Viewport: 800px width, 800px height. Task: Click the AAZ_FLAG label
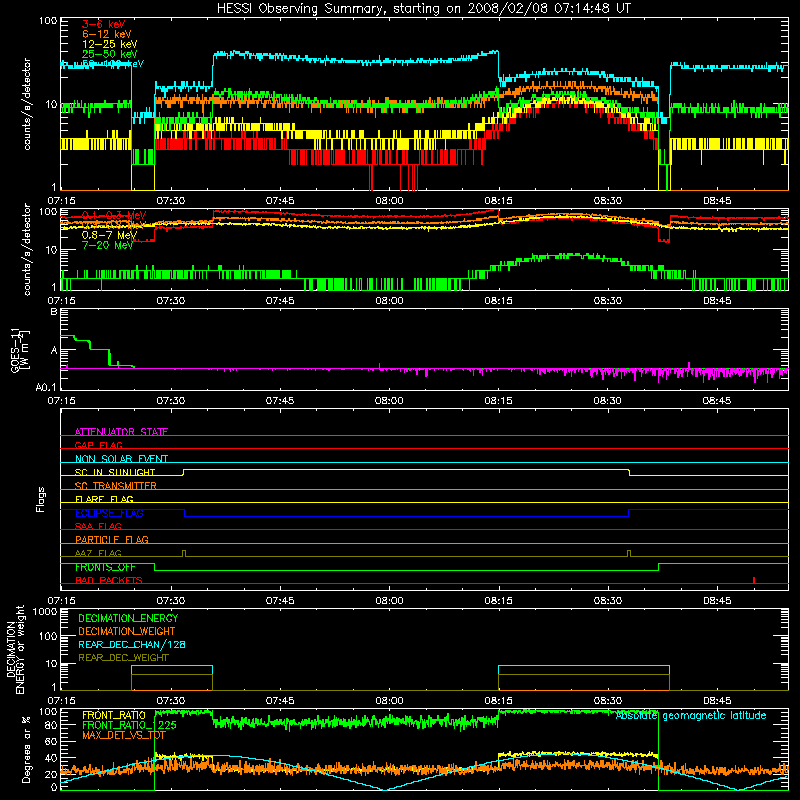tap(98, 553)
